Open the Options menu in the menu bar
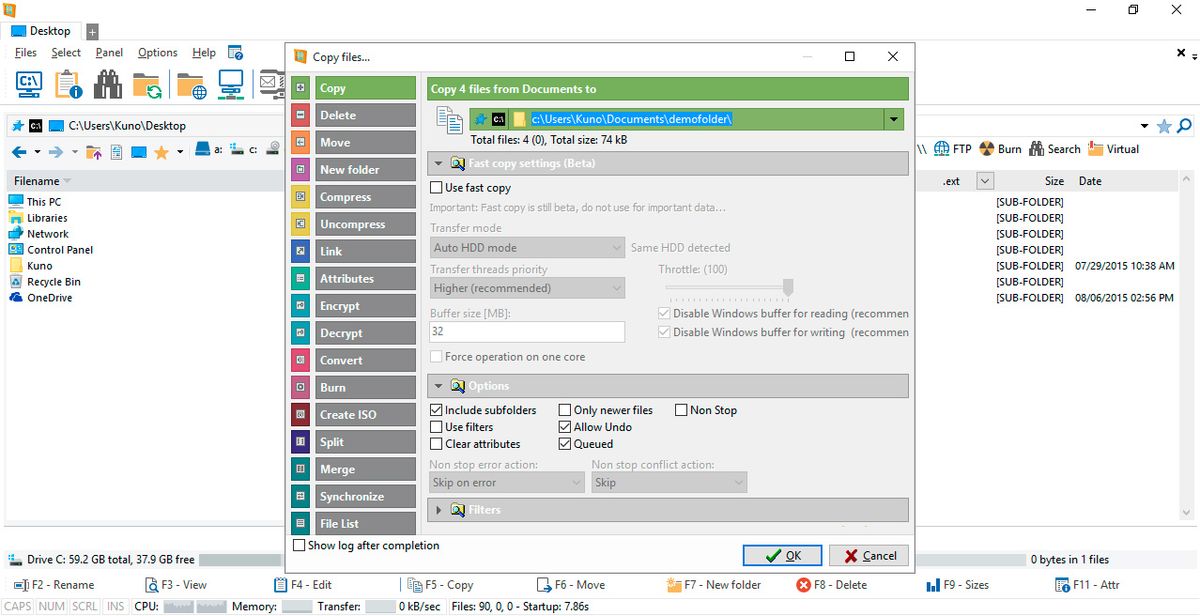 pos(157,53)
